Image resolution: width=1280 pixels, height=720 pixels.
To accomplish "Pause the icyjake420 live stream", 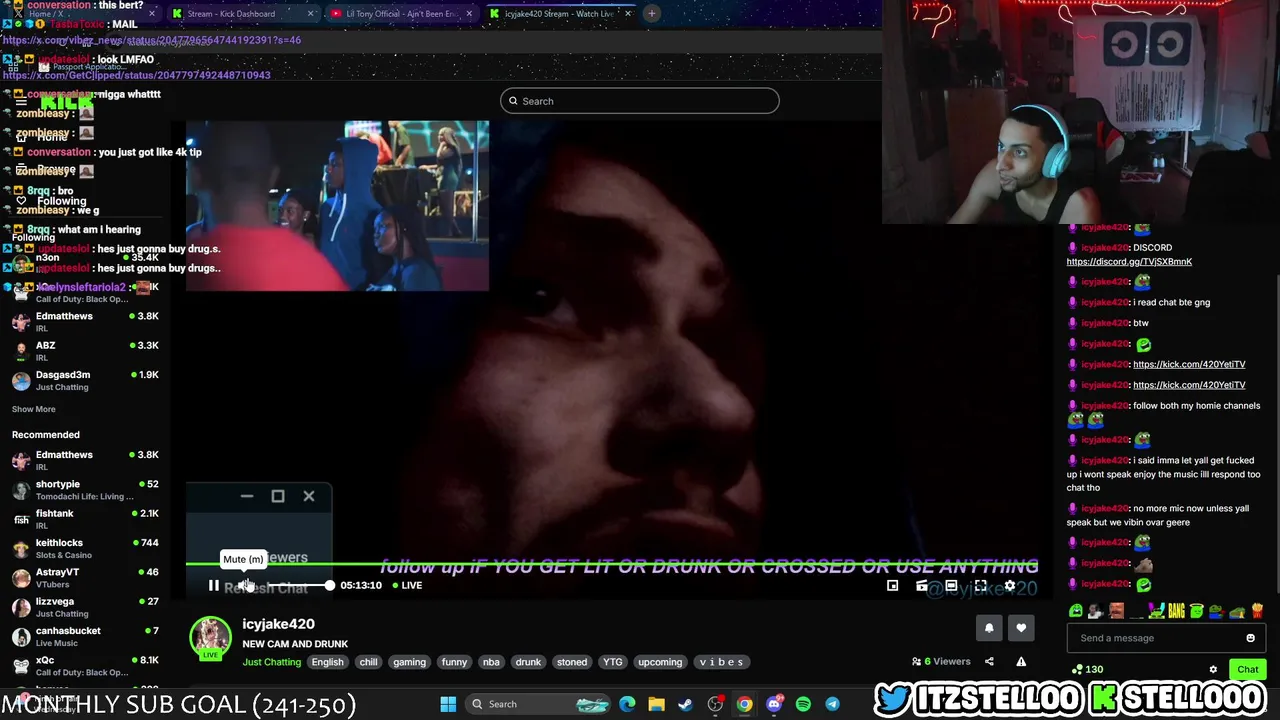I will [x=213, y=586].
